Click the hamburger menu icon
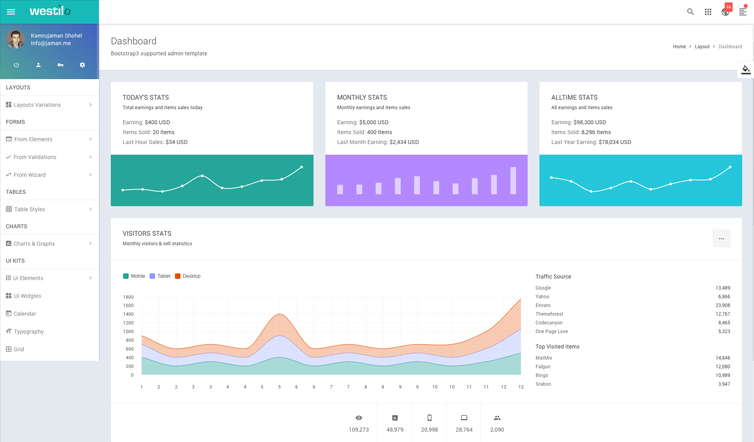The image size is (754, 442). pyautogui.click(x=11, y=12)
